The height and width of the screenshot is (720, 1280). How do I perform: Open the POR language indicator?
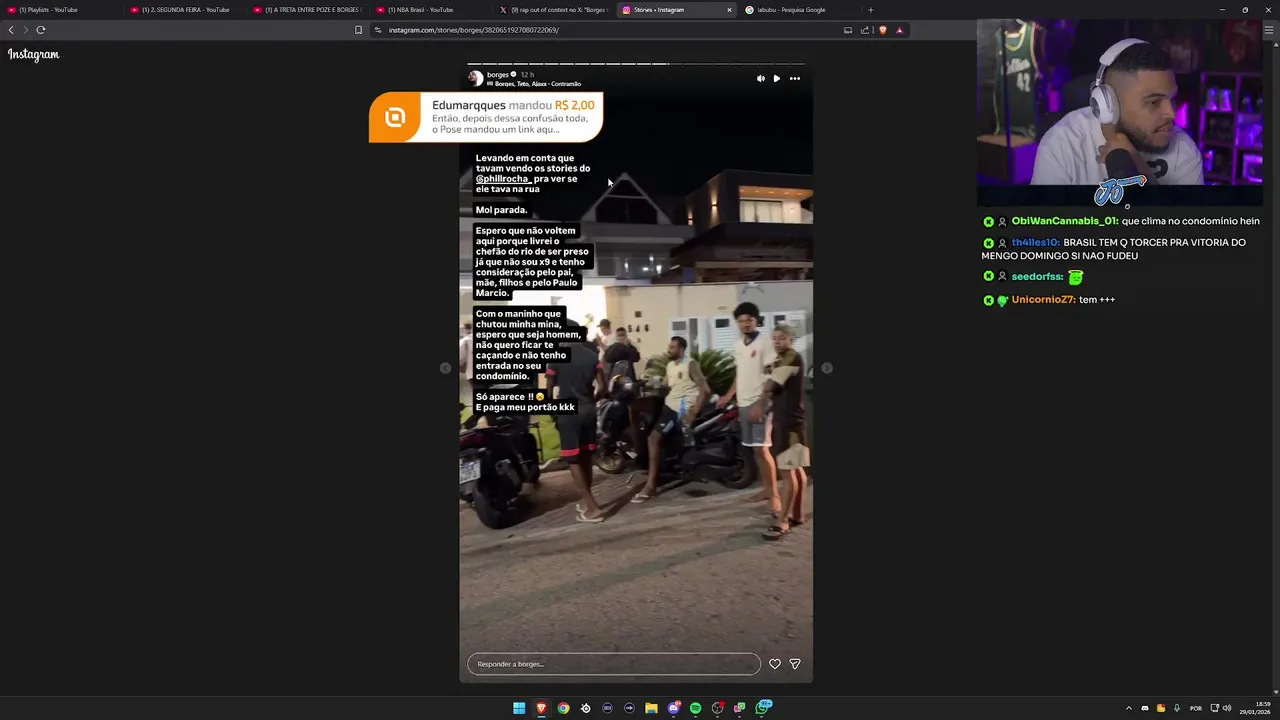pos(1196,708)
